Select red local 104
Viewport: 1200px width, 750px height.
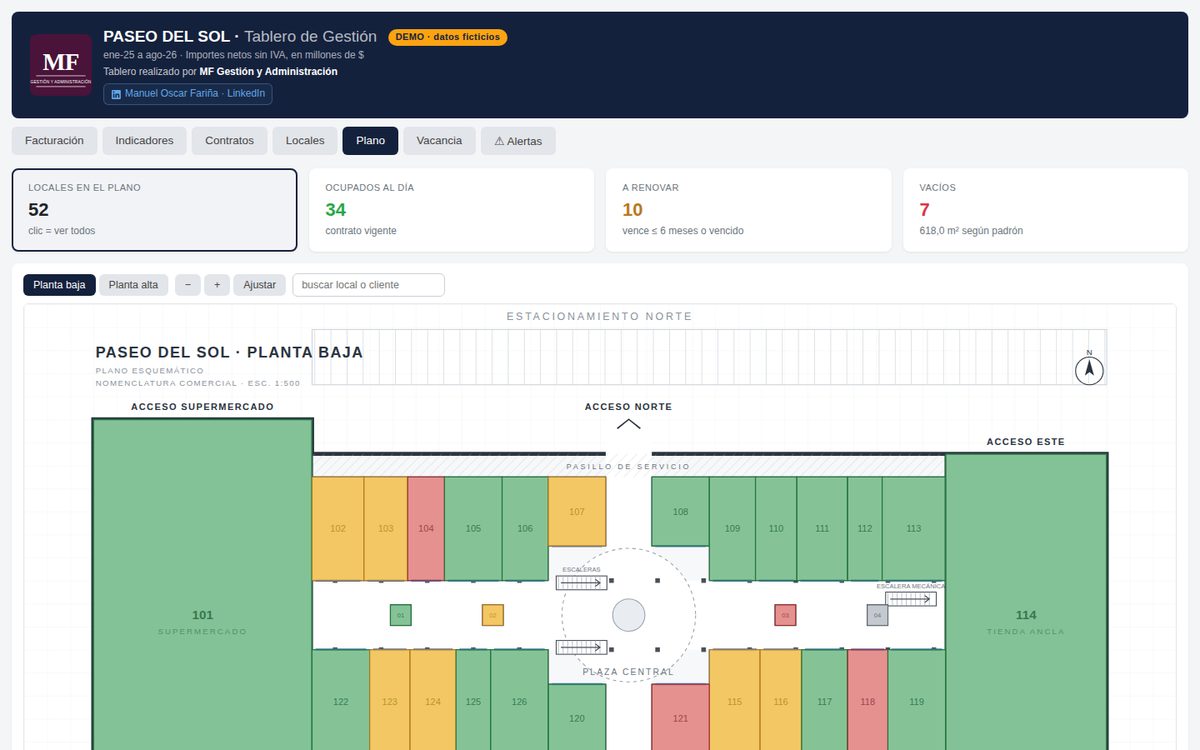[x=426, y=528]
